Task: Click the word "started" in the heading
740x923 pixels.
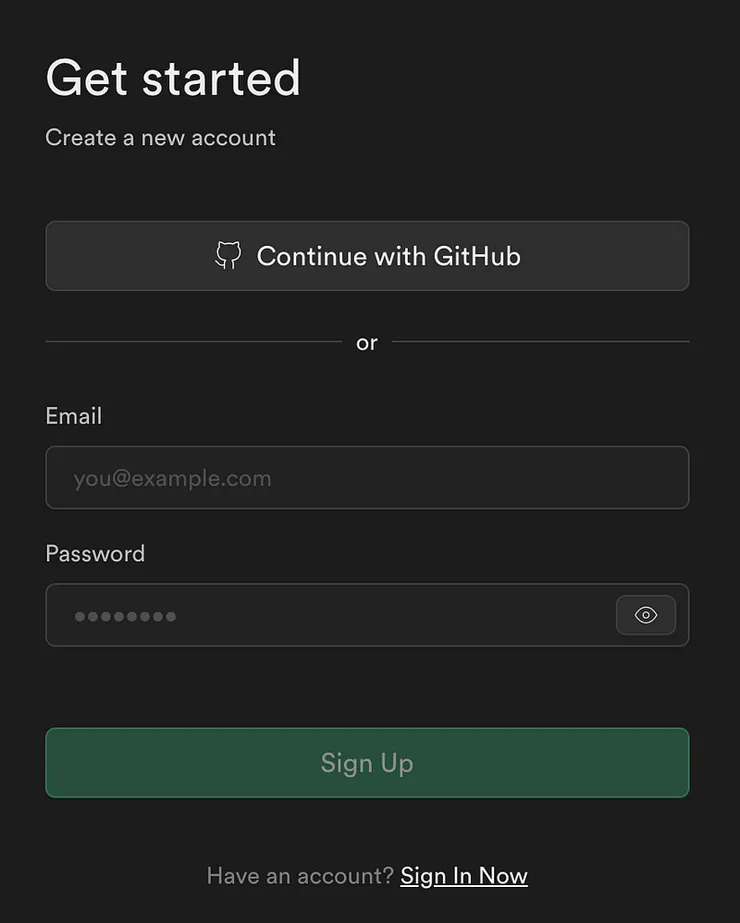Action: point(221,78)
